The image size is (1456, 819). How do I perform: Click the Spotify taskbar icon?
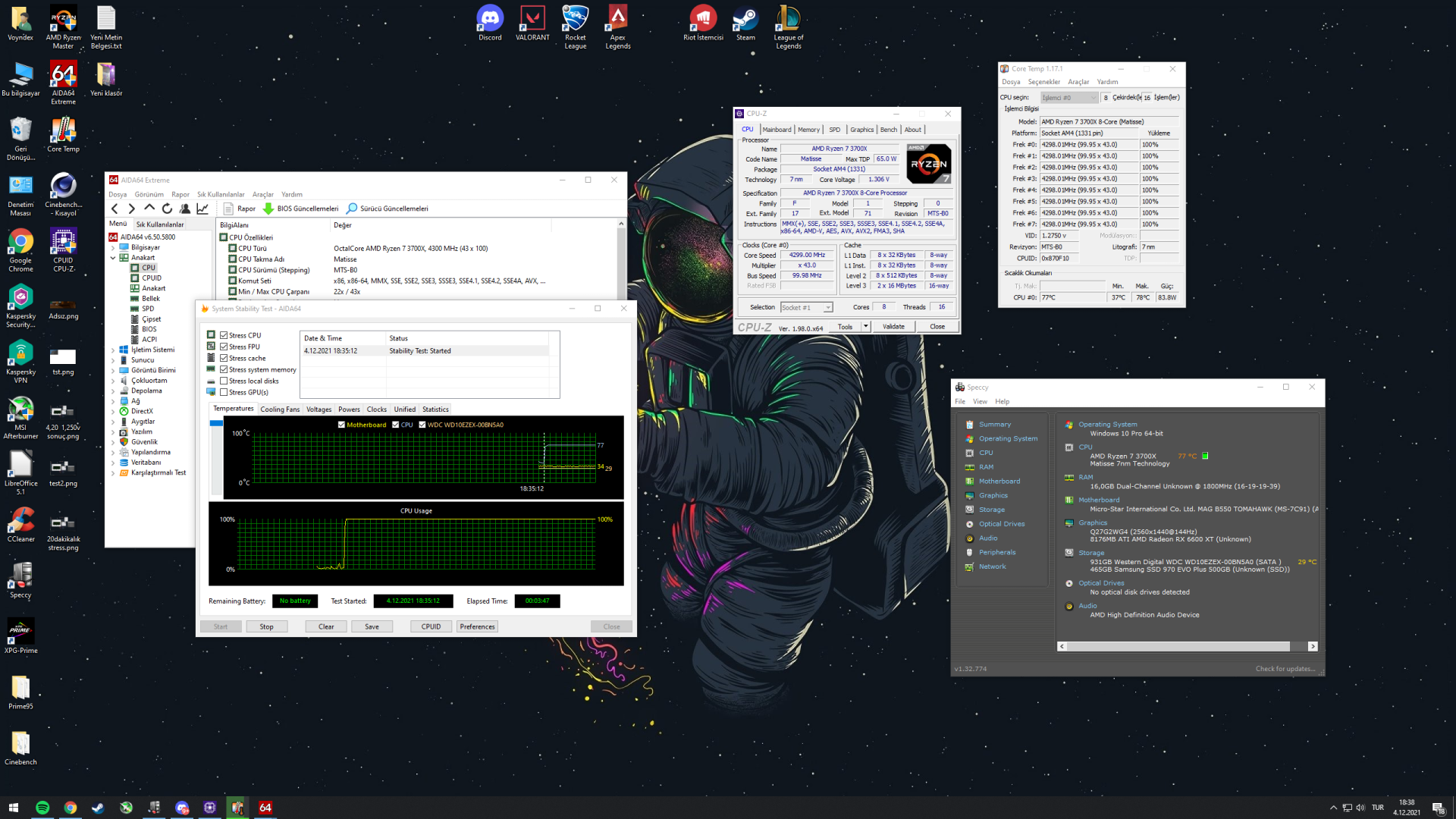[42, 808]
